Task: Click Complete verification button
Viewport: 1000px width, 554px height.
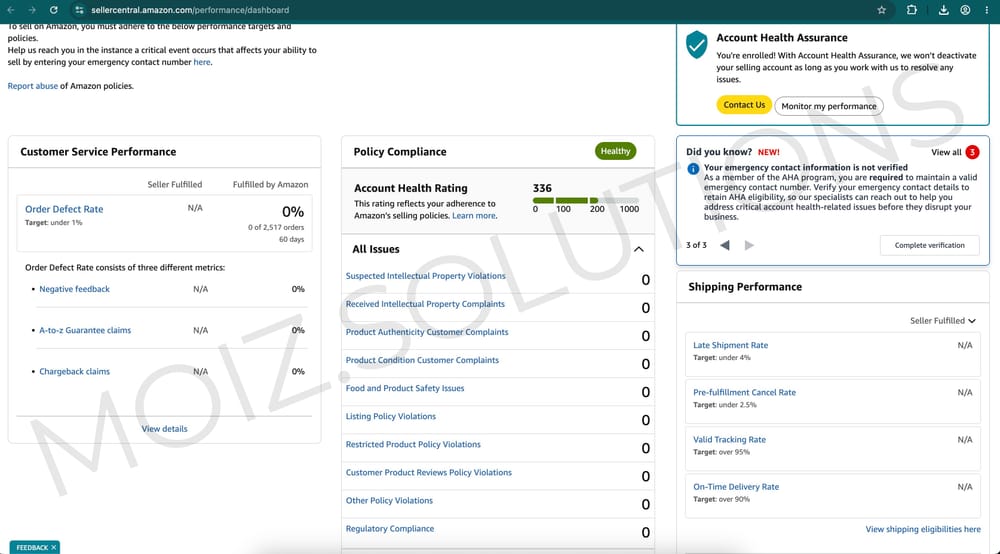Action: [929, 245]
